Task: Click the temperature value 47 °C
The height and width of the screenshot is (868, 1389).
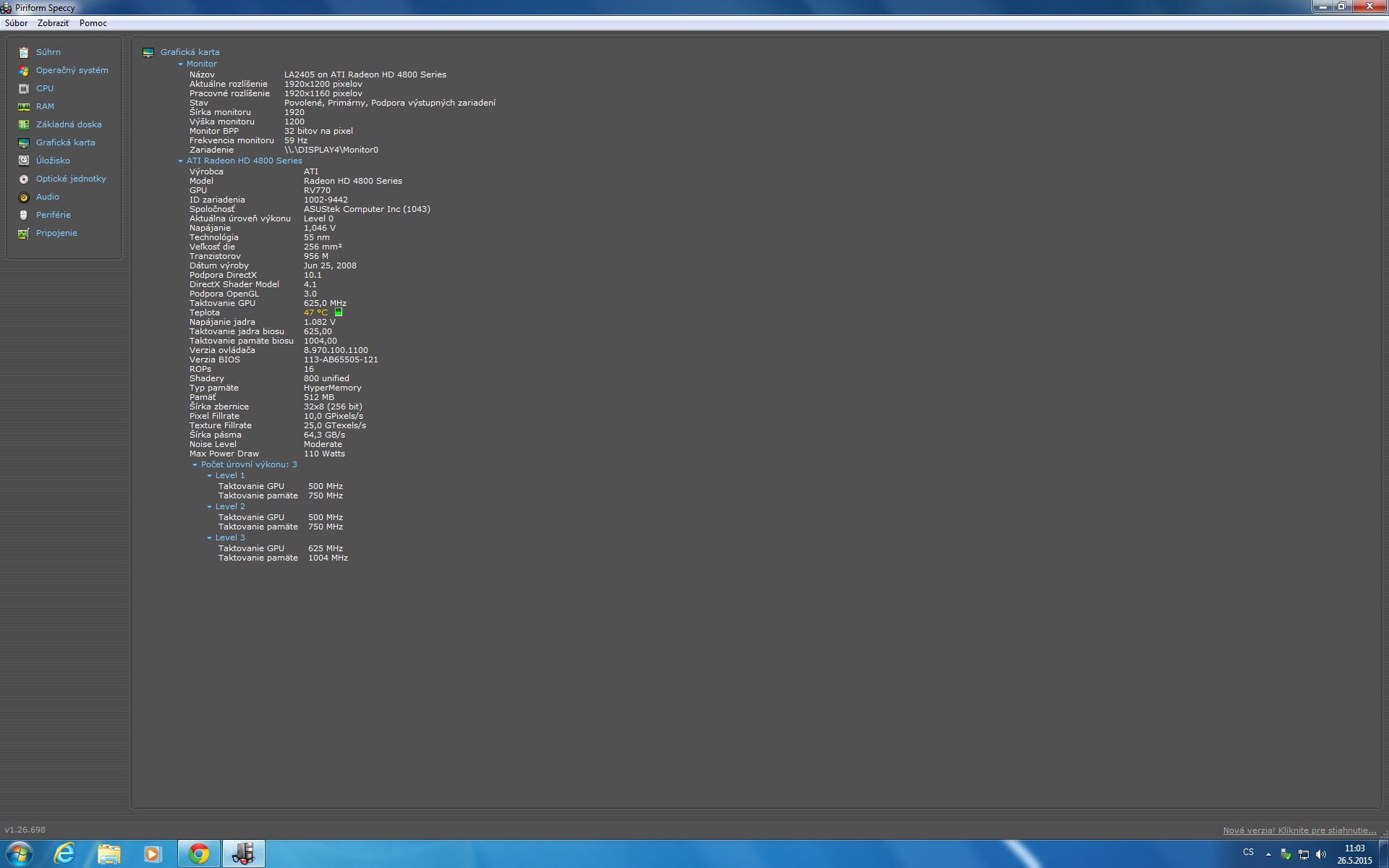Action: 315,312
